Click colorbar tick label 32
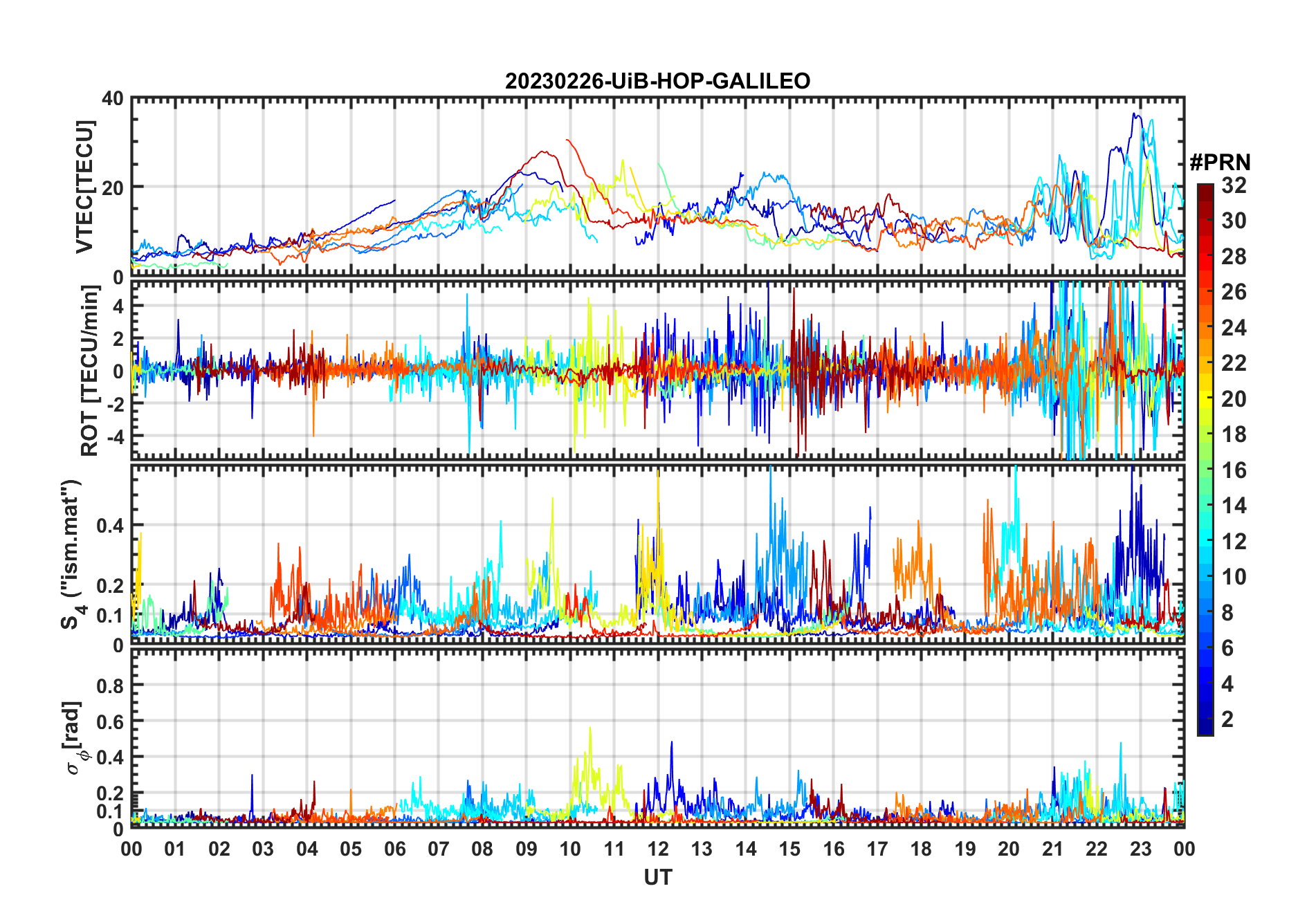 click(1234, 185)
